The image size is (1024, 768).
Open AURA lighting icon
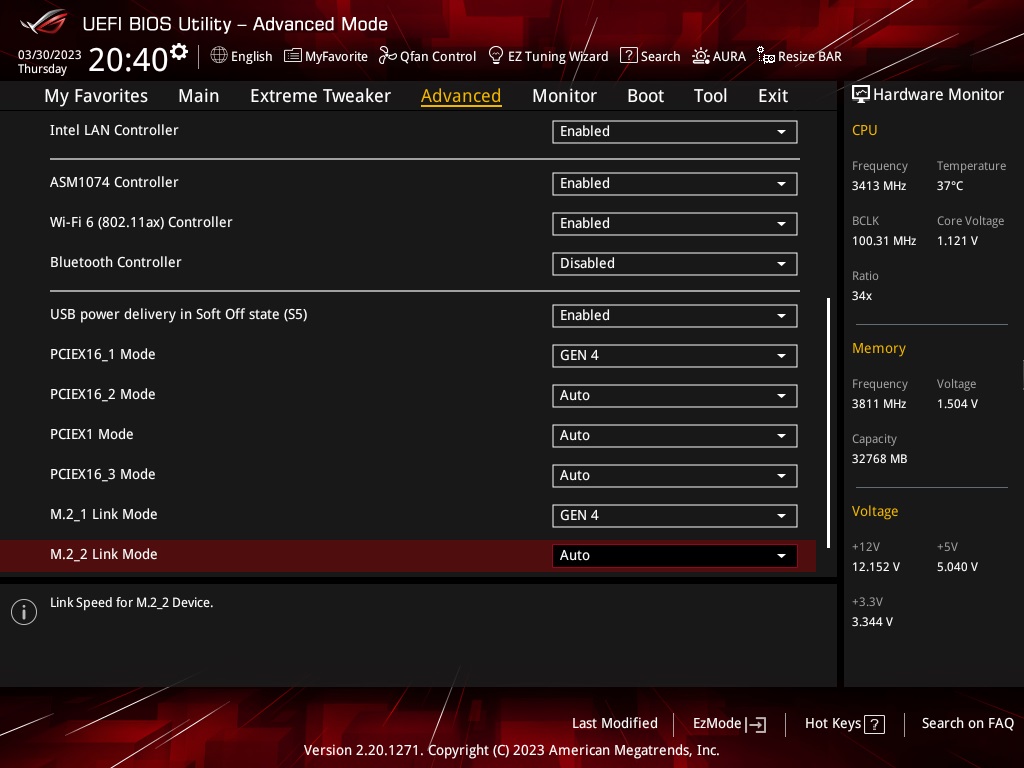pyautogui.click(x=701, y=56)
